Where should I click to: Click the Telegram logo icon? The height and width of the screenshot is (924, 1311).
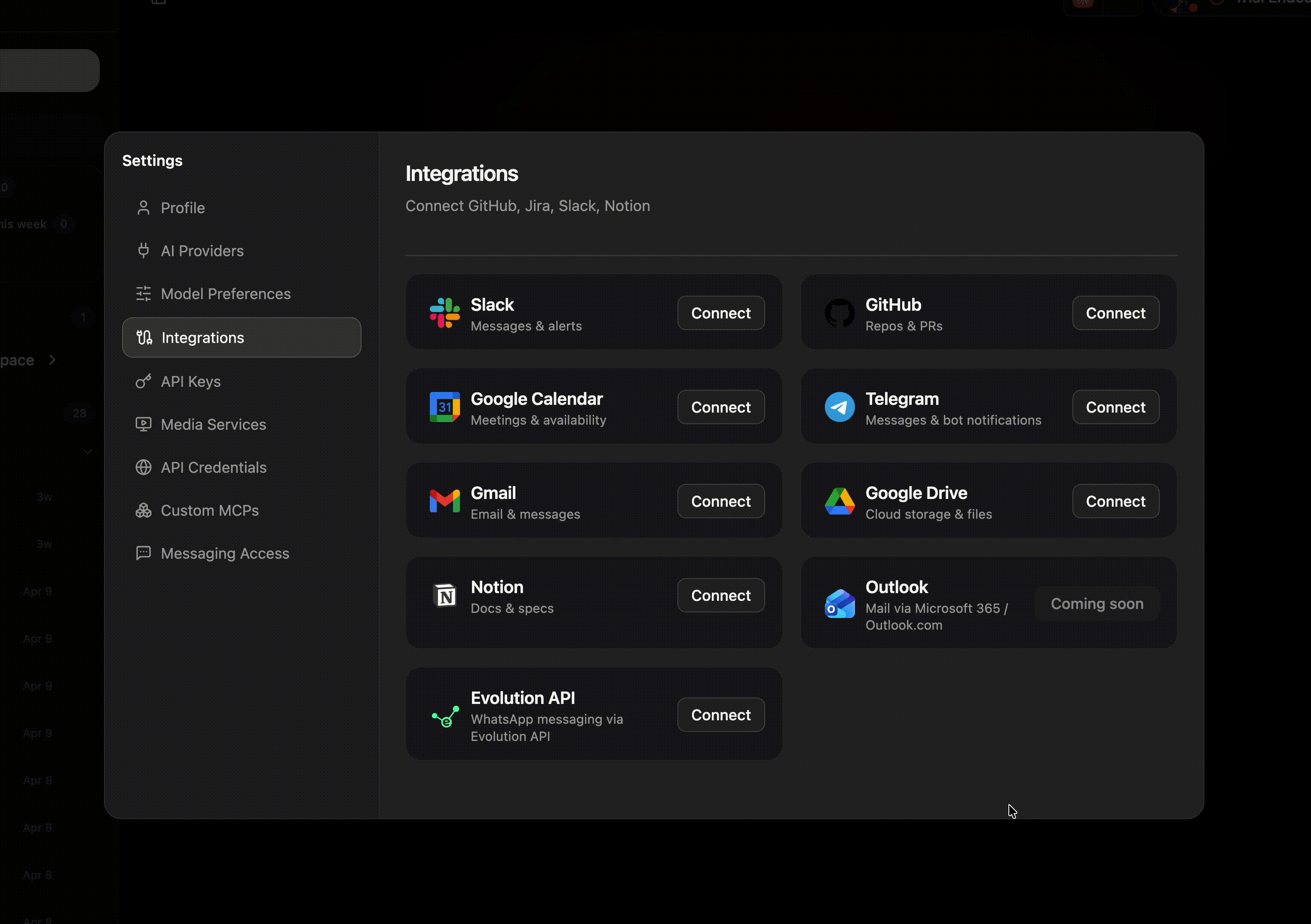tap(839, 407)
